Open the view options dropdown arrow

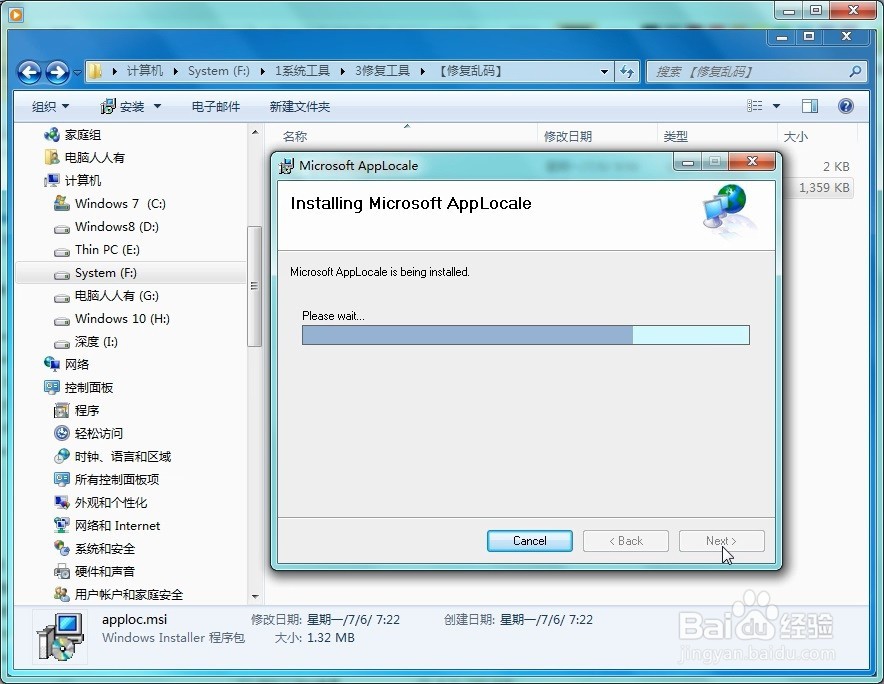click(776, 106)
